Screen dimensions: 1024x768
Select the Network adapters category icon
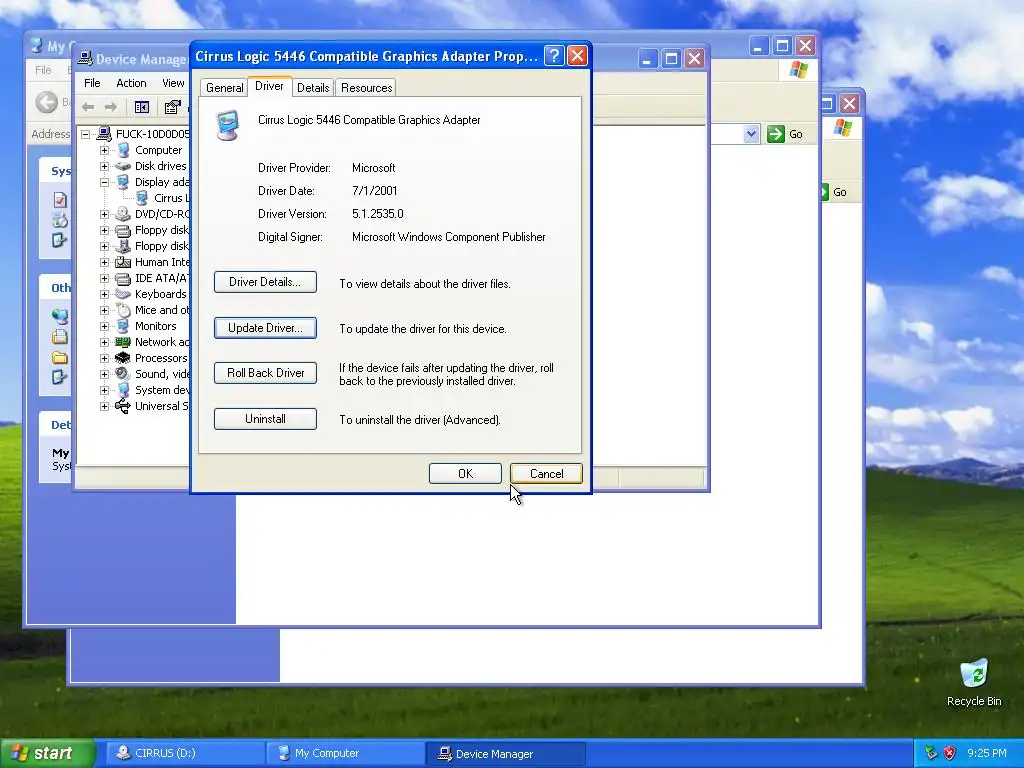tap(123, 342)
